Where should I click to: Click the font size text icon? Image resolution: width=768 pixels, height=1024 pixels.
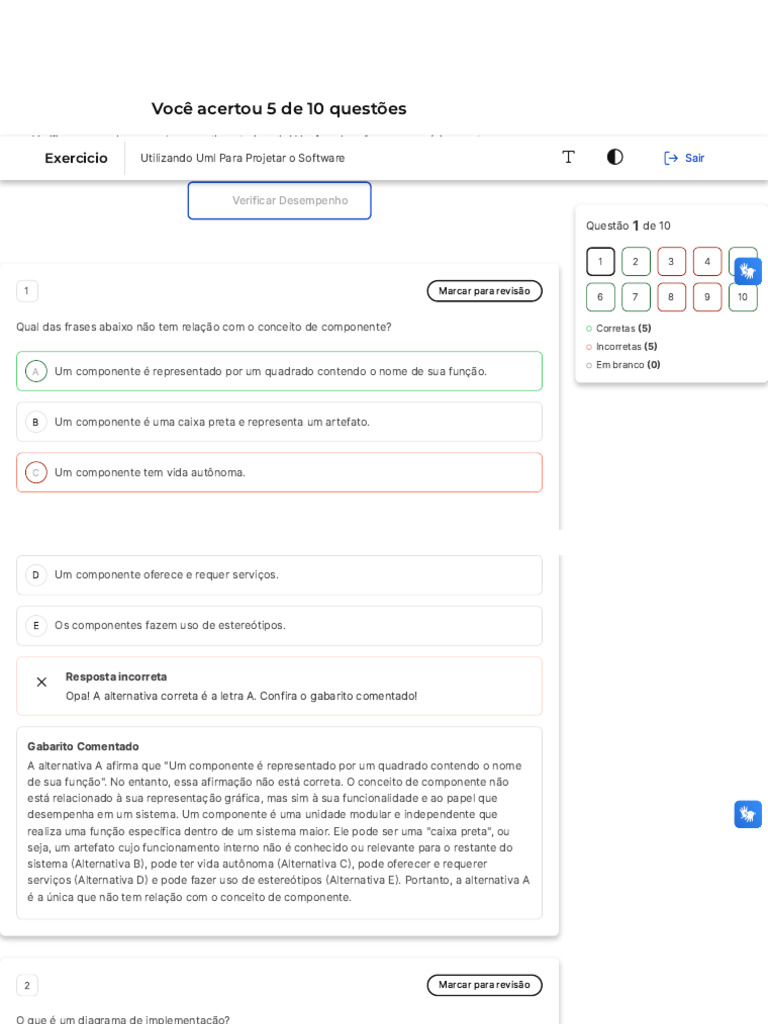[x=568, y=157]
